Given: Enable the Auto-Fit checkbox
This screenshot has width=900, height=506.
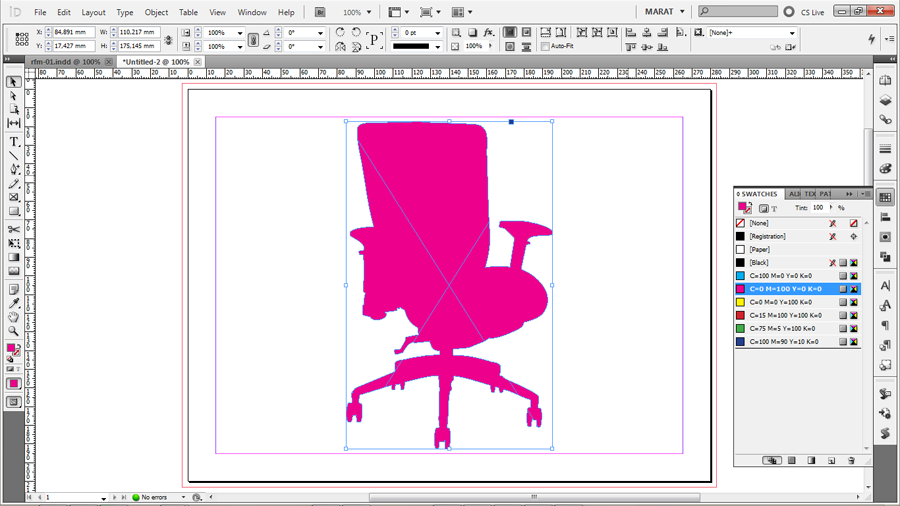Looking at the screenshot, I should click(x=545, y=46).
